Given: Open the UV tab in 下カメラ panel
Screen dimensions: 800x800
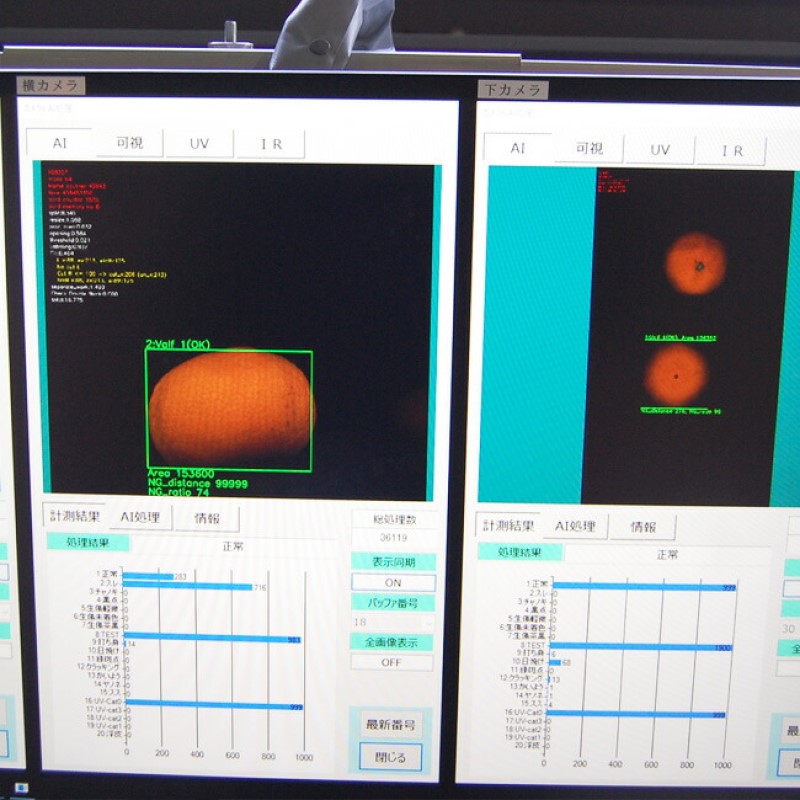Looking at the screenshot, I should [x=660, y=150].
